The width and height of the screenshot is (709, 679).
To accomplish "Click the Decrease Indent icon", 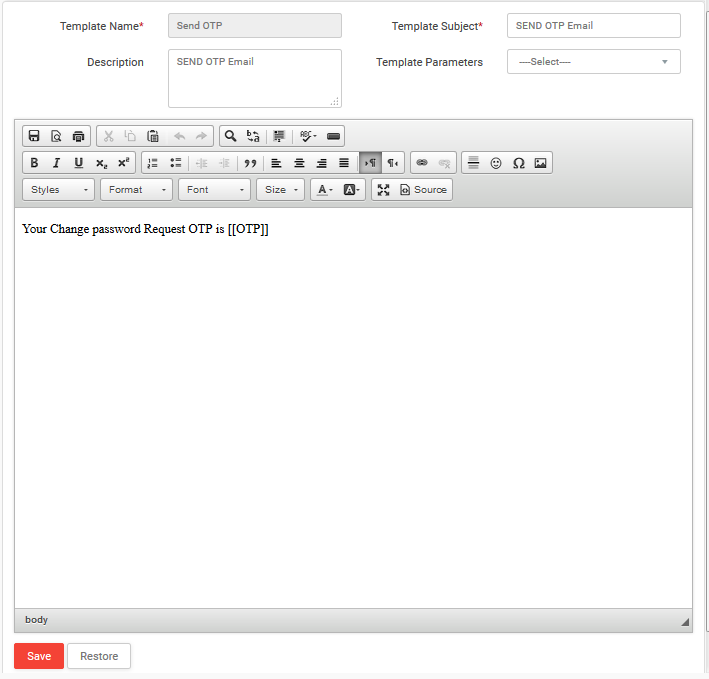I will coord(202,163).
